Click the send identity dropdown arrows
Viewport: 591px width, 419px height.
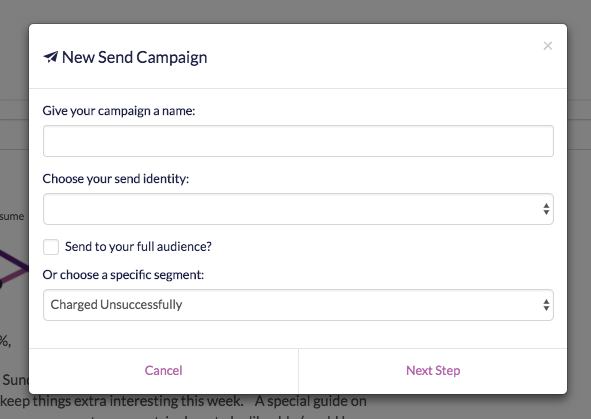tap(546, 209)
